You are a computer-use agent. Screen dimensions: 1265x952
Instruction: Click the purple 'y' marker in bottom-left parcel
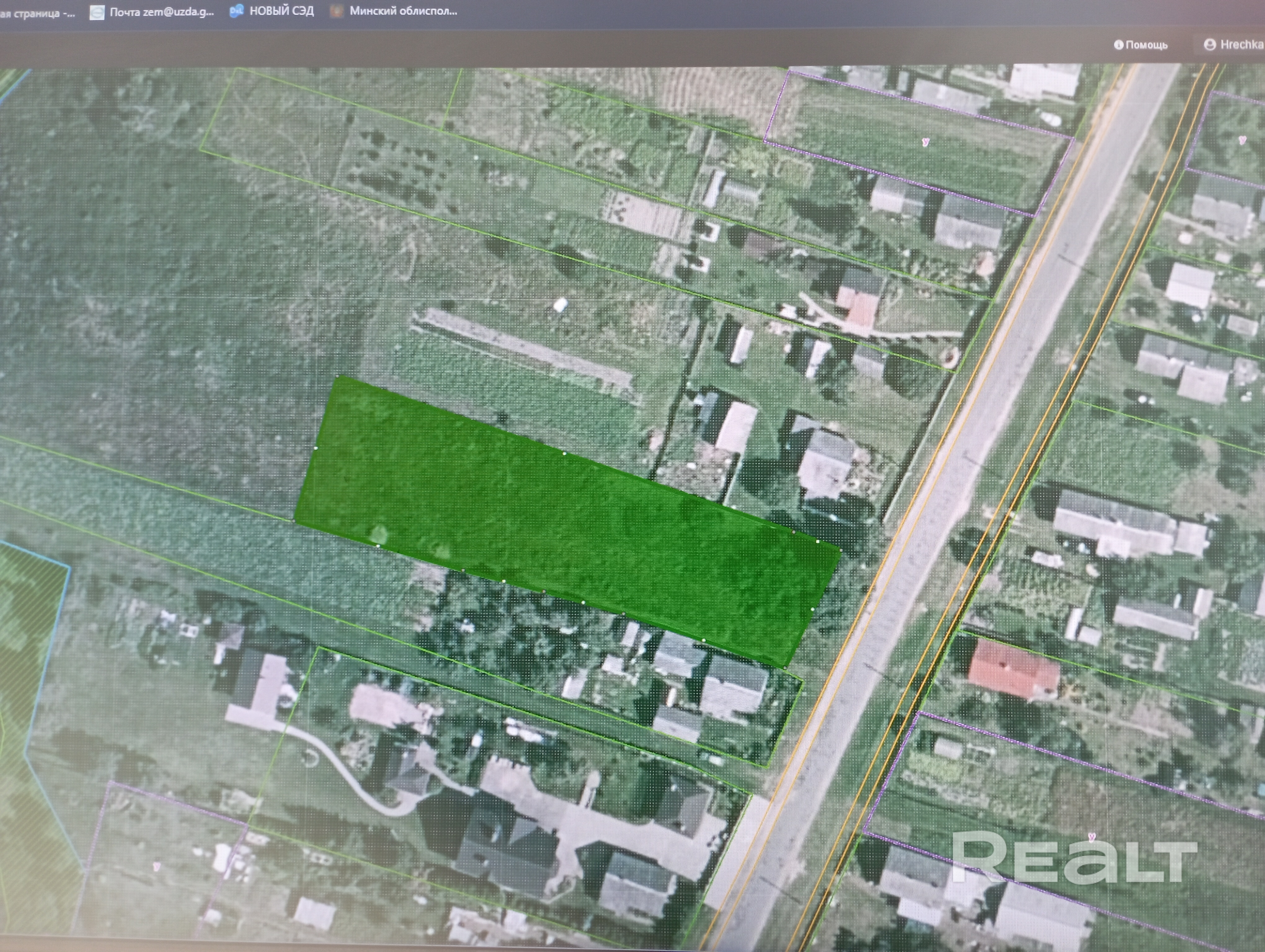pos(156,866)
